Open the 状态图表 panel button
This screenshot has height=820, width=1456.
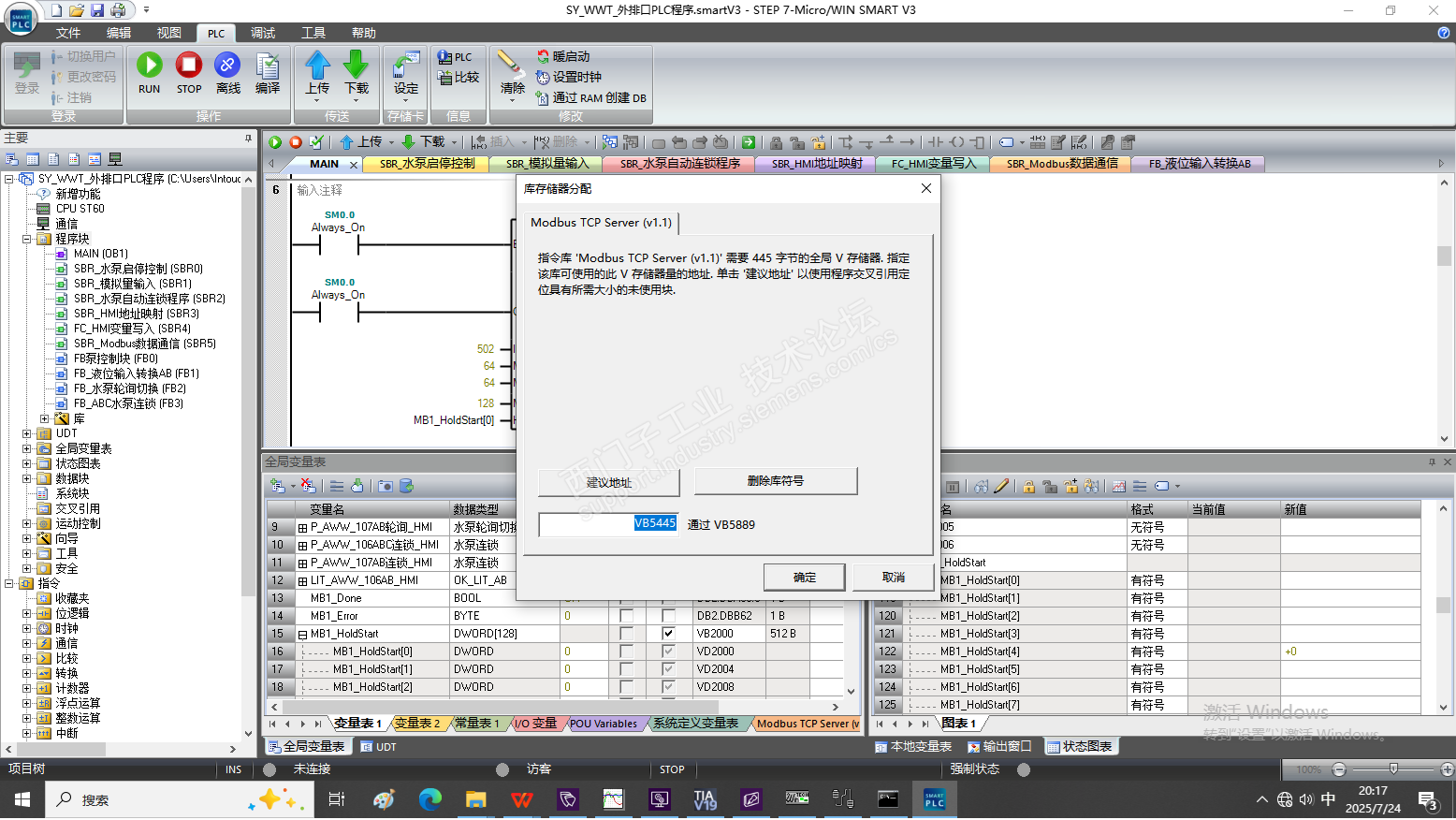[1079, 746]
